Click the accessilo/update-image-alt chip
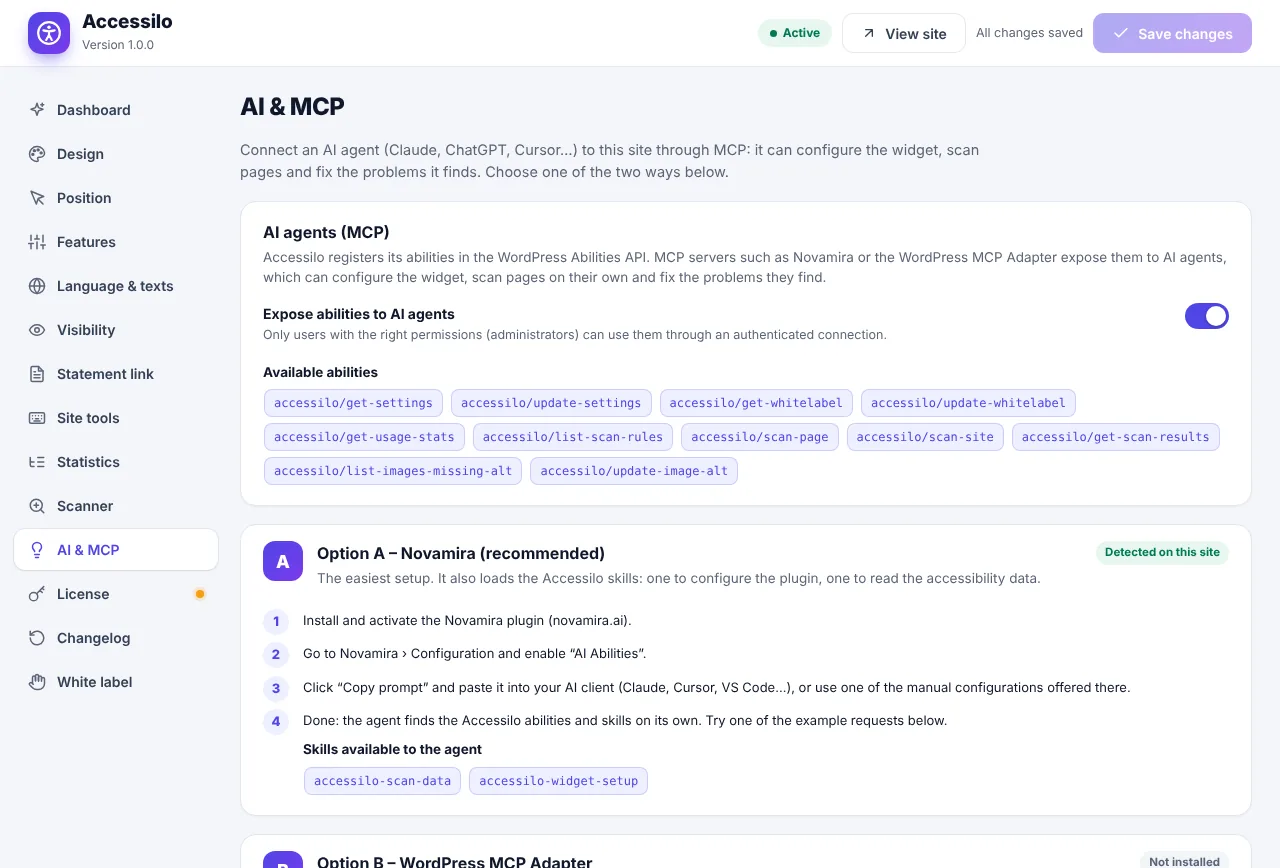The width and height of the screenshot is (1280, 868). point(634,471)
